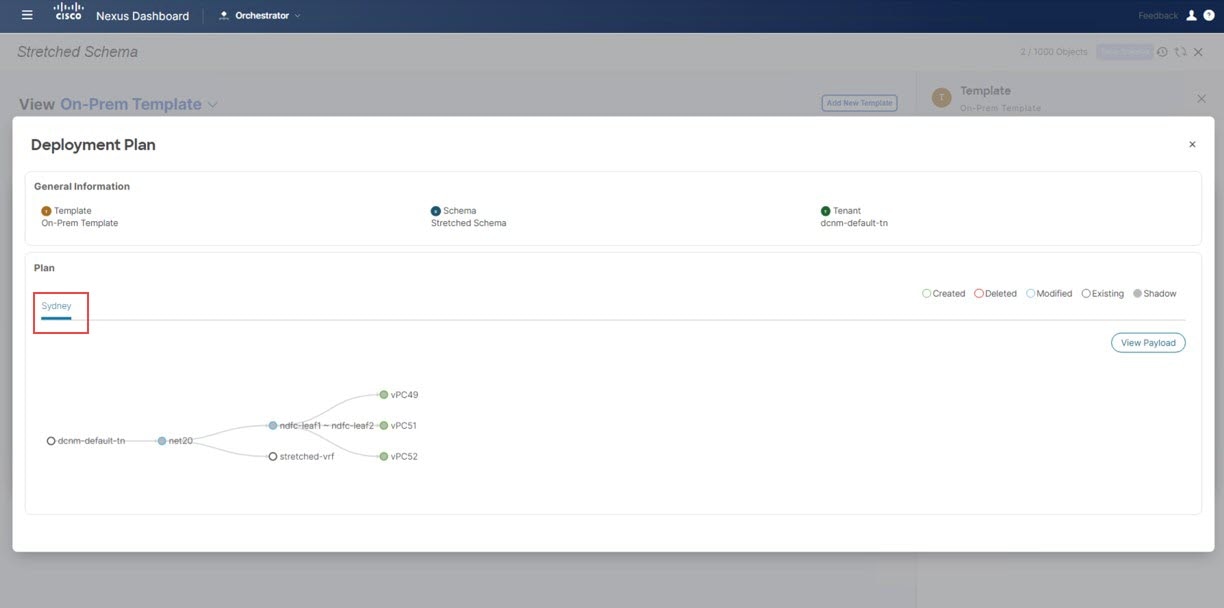Click the Template panel T avatar icon
The width and height of the screenshot is (1224, 608).
941,97
